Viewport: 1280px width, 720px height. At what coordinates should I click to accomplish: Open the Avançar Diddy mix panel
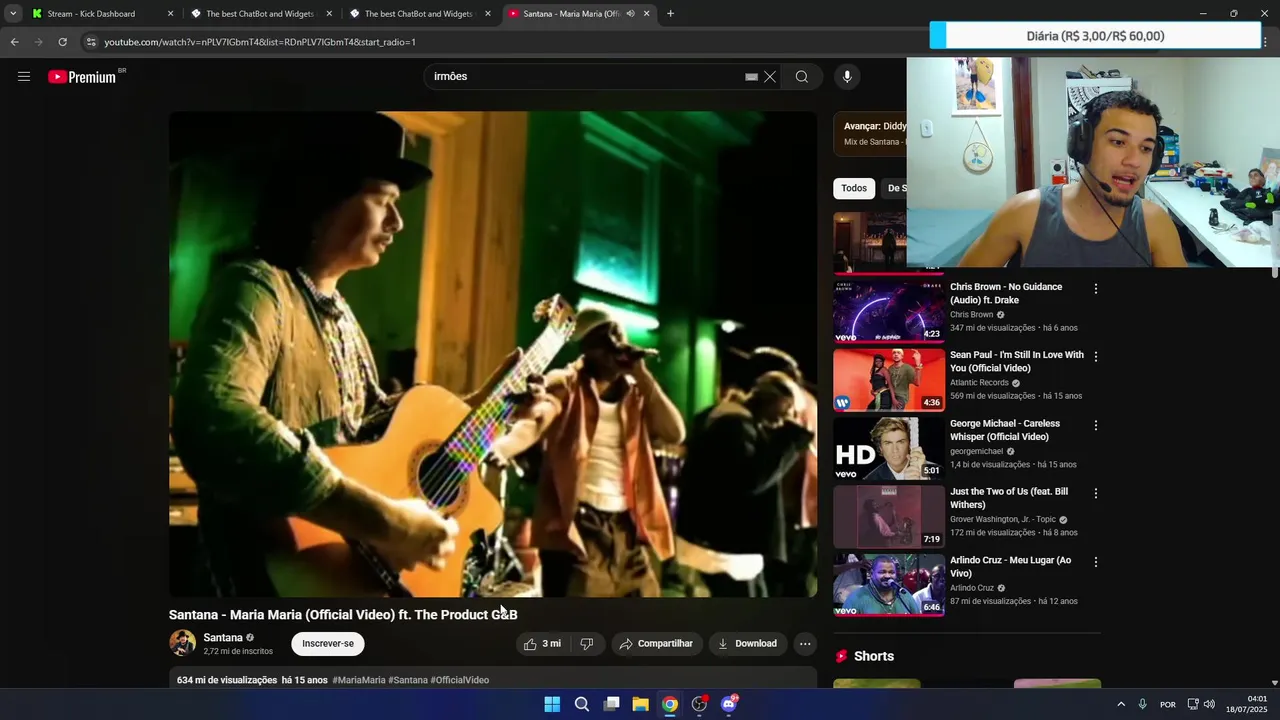870,134
